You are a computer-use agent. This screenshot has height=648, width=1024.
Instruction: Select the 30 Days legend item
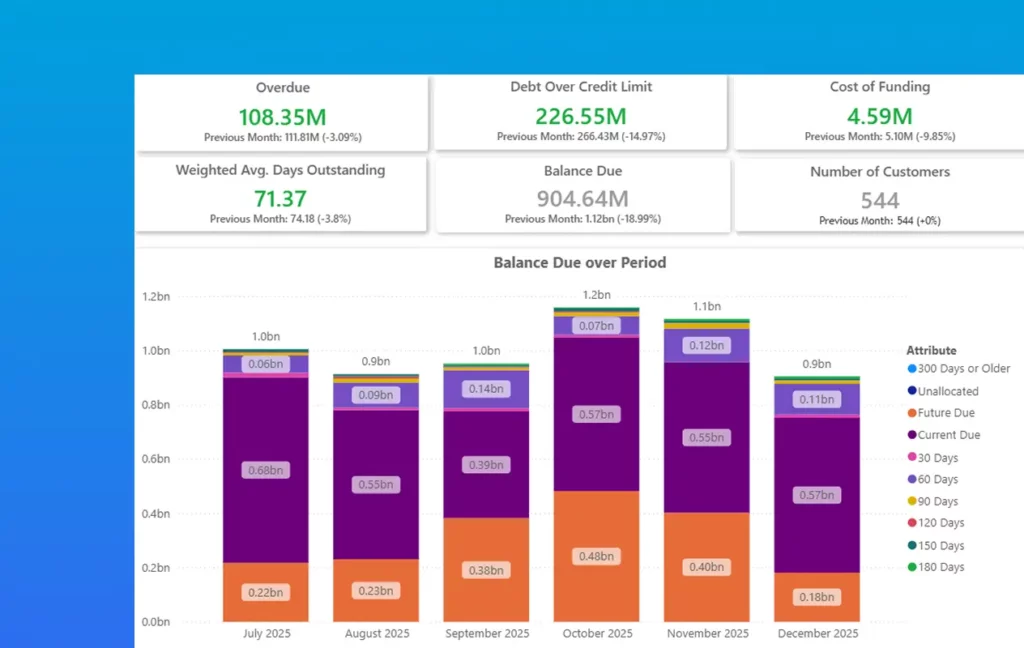(x=937, y=458)
